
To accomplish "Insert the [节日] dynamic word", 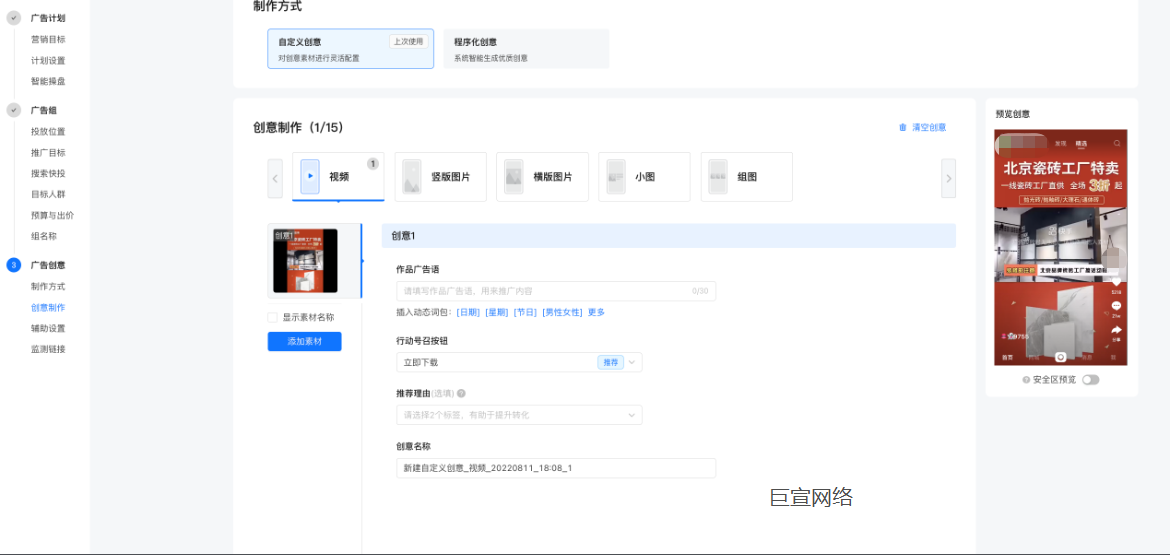I will tap(525, 313).
